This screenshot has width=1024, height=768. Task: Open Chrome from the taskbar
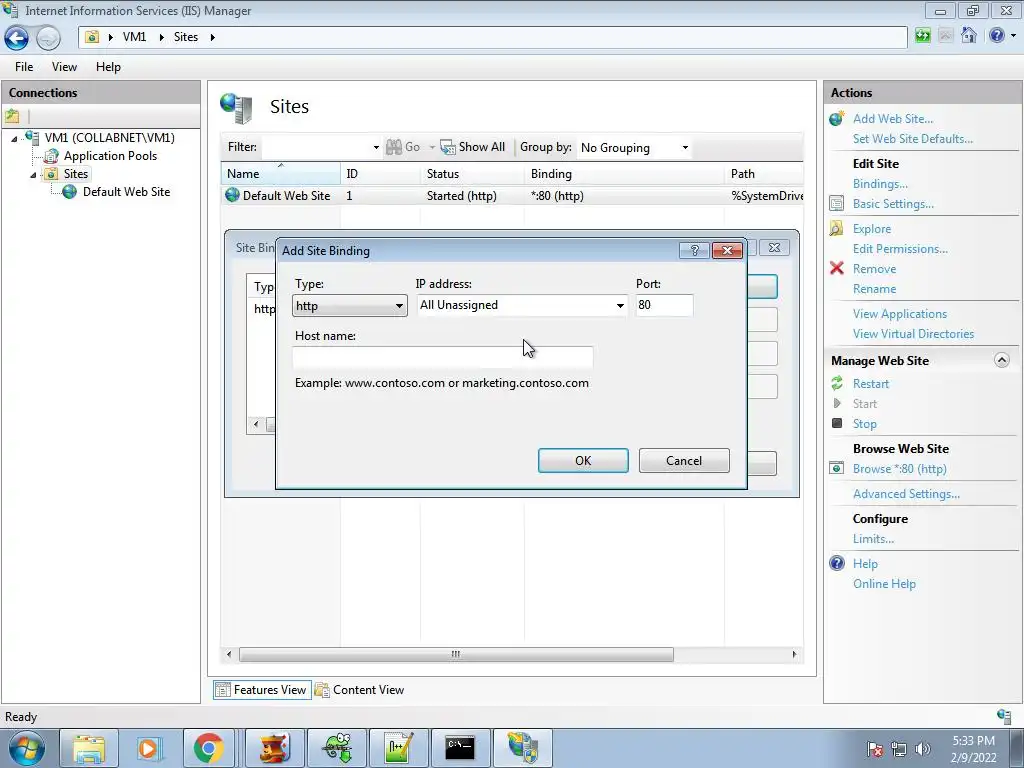[x=208, y=748]
